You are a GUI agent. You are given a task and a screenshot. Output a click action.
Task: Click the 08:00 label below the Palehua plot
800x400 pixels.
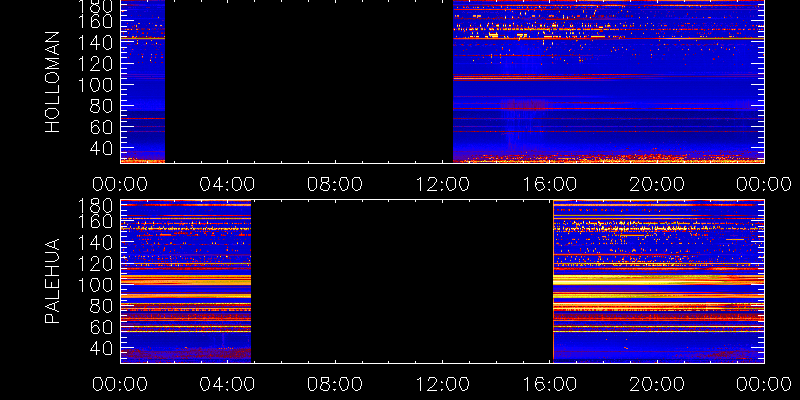pos(335,384)
